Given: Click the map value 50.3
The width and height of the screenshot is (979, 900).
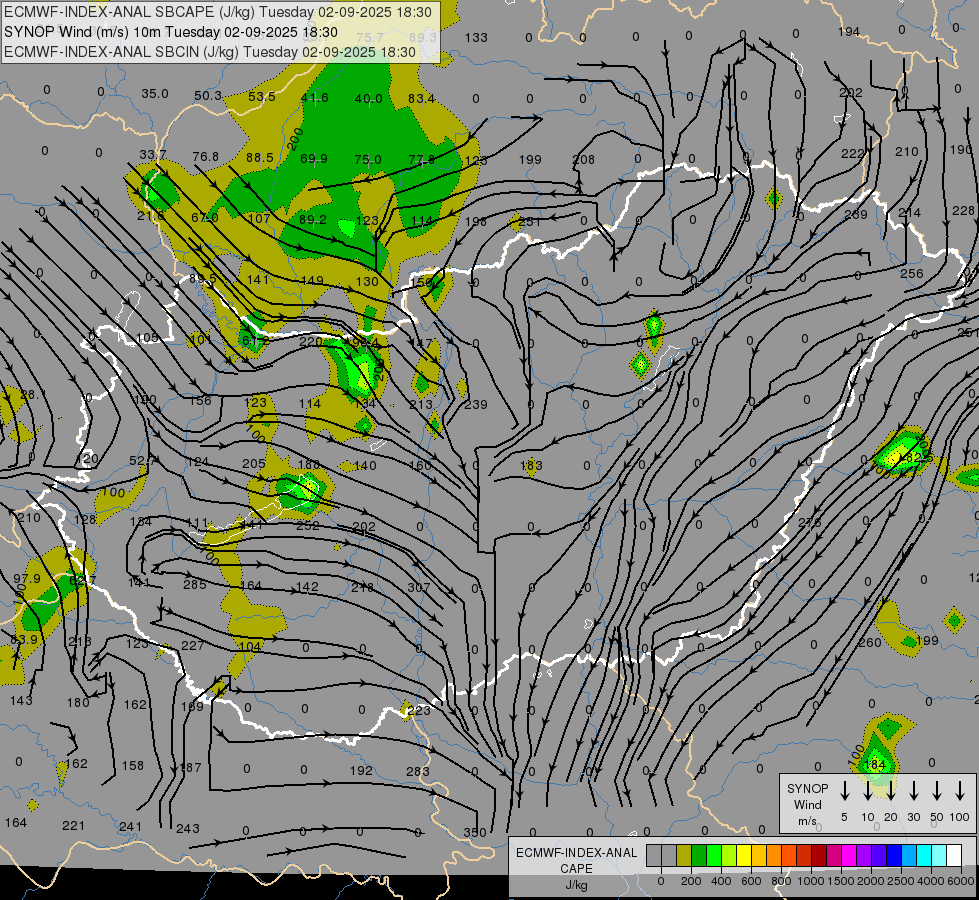Looking at the screenshot, I should tap(208, 96).
